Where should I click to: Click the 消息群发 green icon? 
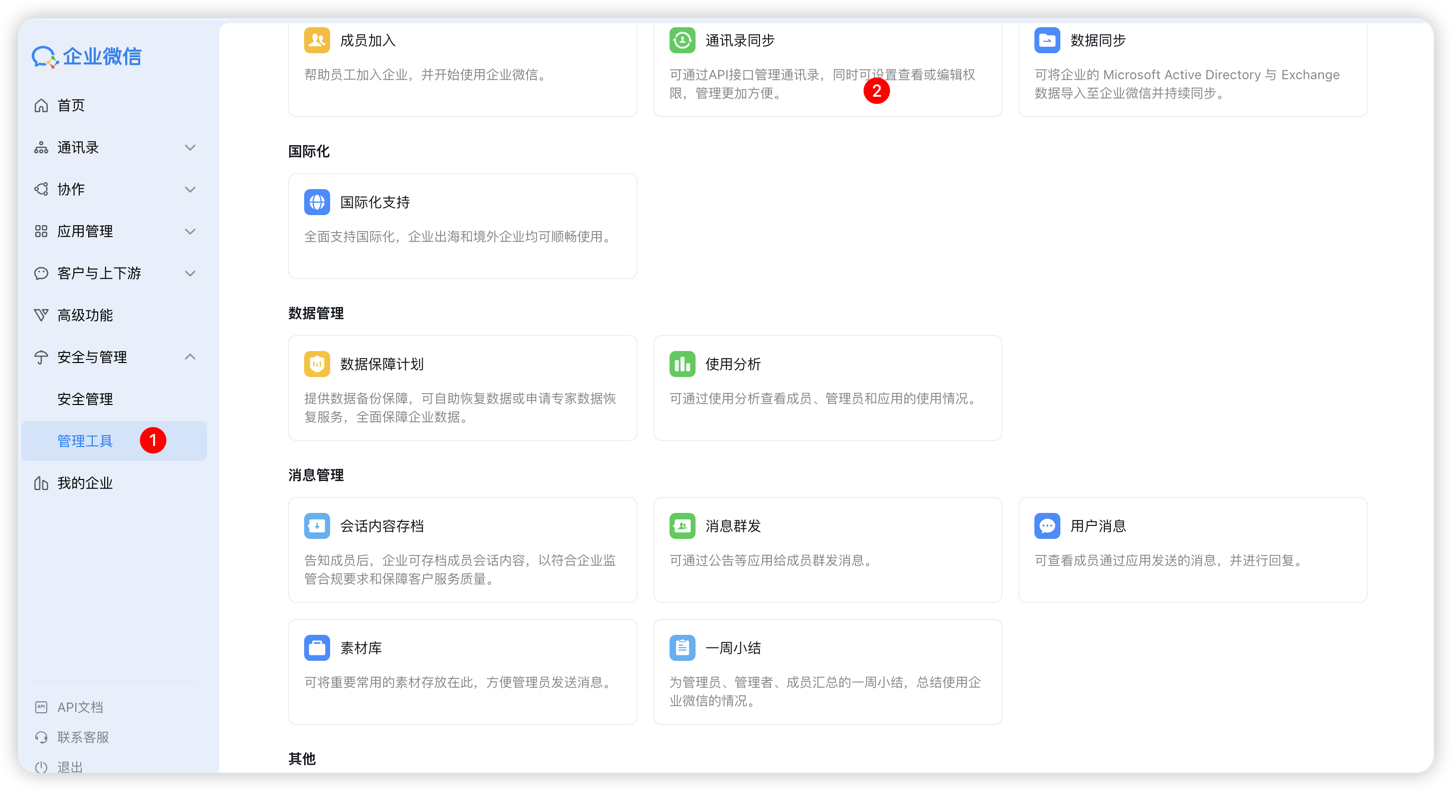click(682, 526)
